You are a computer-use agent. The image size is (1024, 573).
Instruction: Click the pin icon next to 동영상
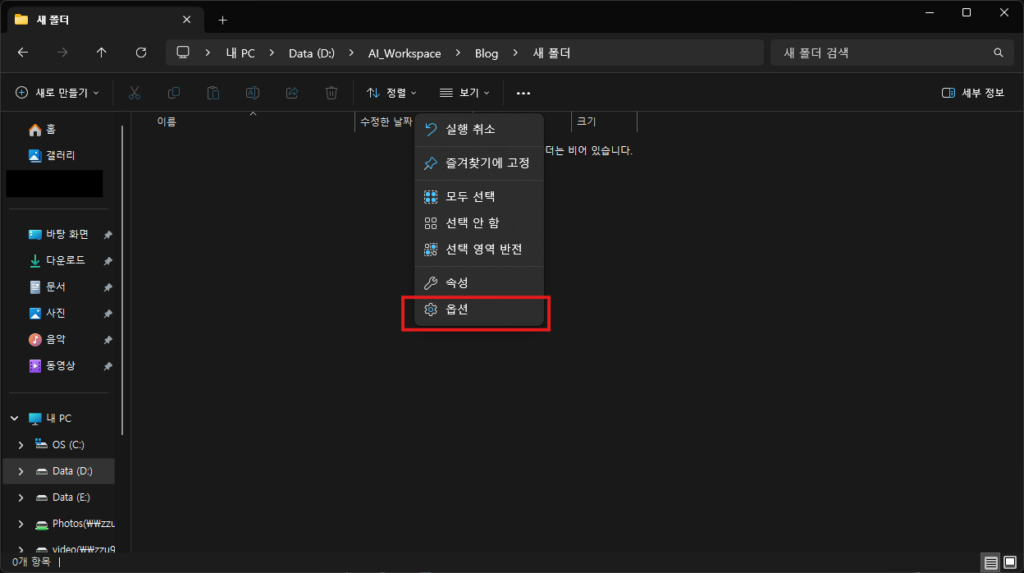108,366
